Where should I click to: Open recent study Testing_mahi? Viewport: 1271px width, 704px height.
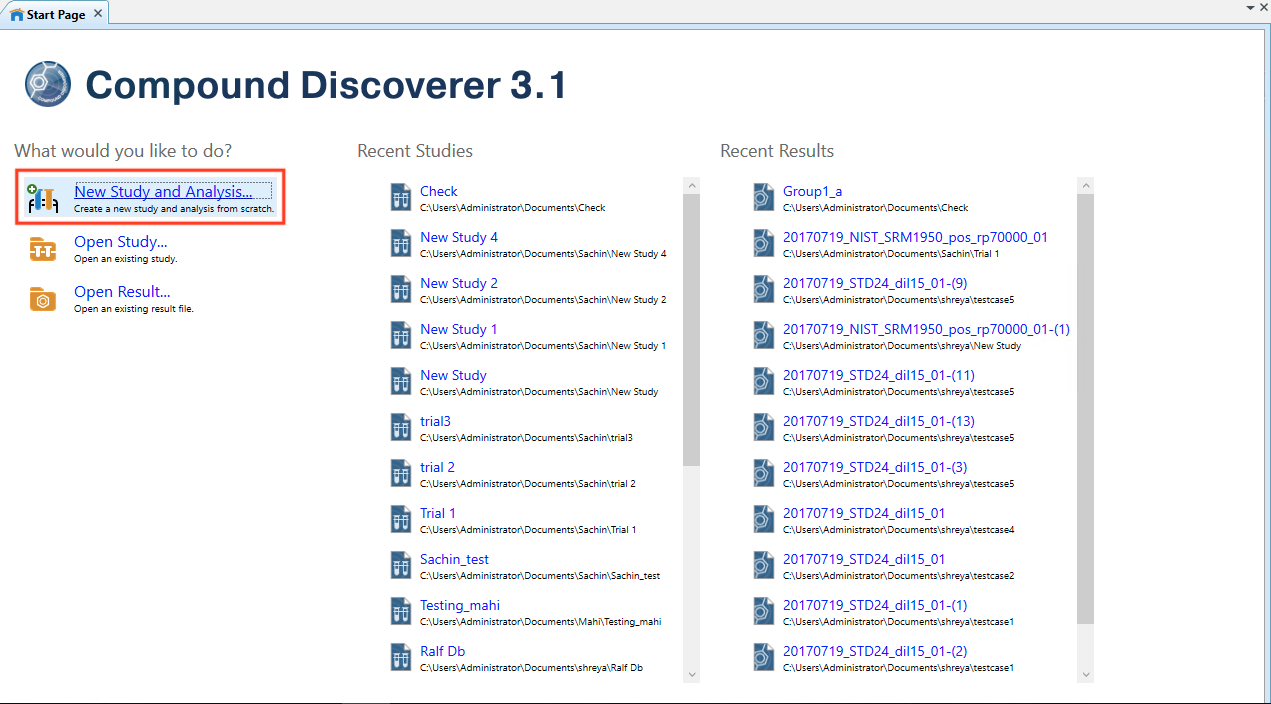click(460, 605)
